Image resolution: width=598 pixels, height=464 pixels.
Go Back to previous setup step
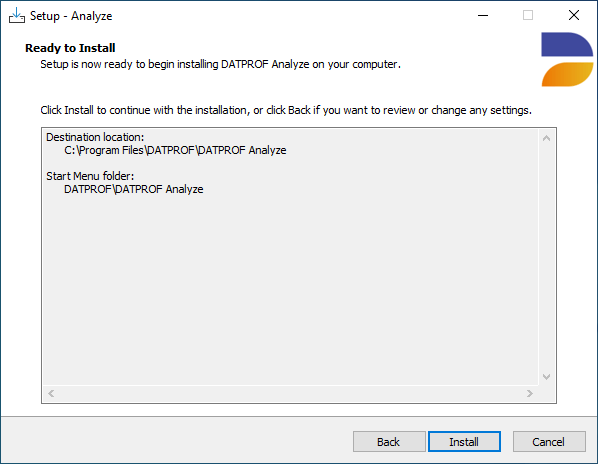tap(389, 442)
